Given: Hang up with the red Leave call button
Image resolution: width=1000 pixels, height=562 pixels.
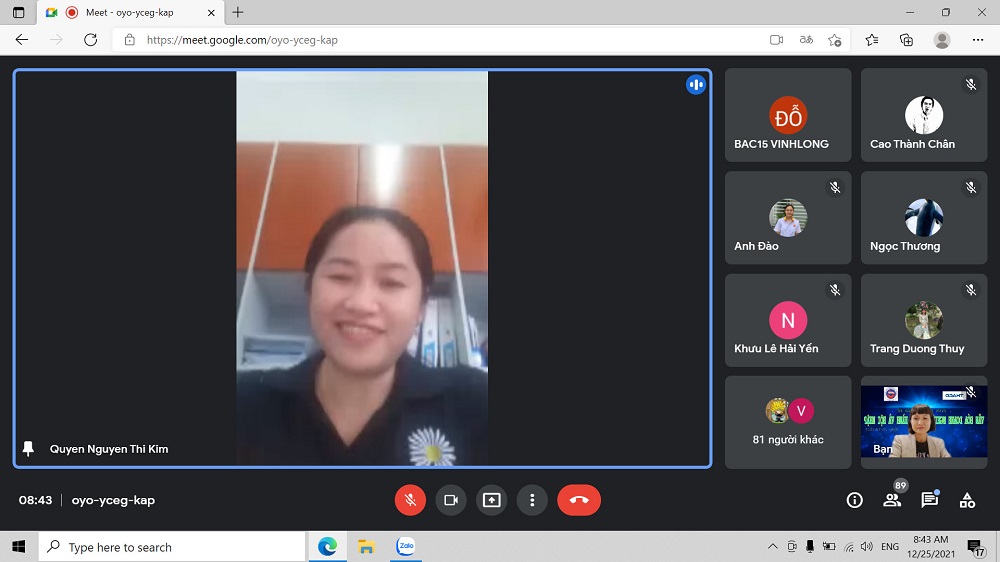Looking at the screenshot, I should [579, 500].
